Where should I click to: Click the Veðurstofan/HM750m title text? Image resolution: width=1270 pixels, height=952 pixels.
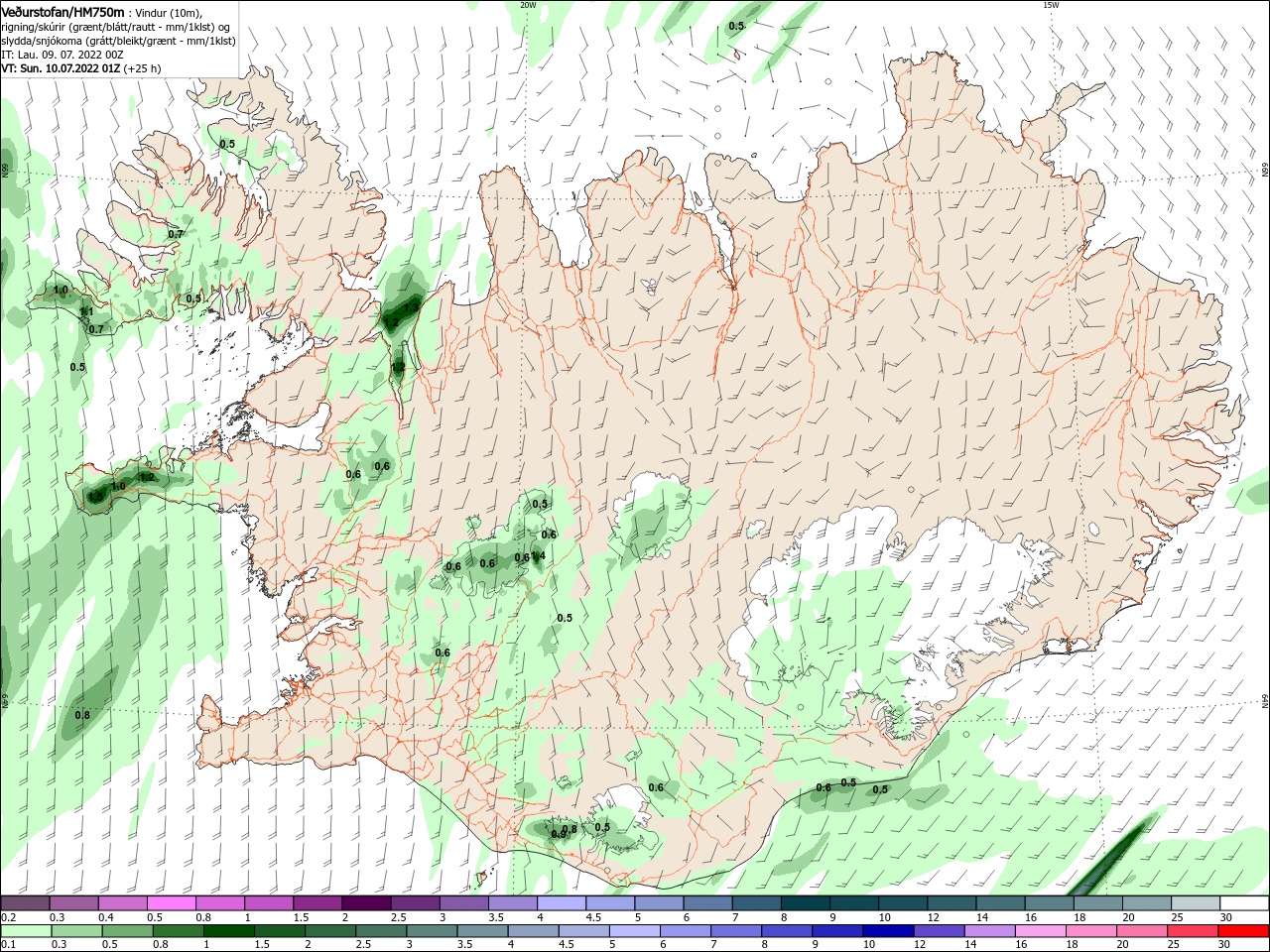tap(63, 11)
